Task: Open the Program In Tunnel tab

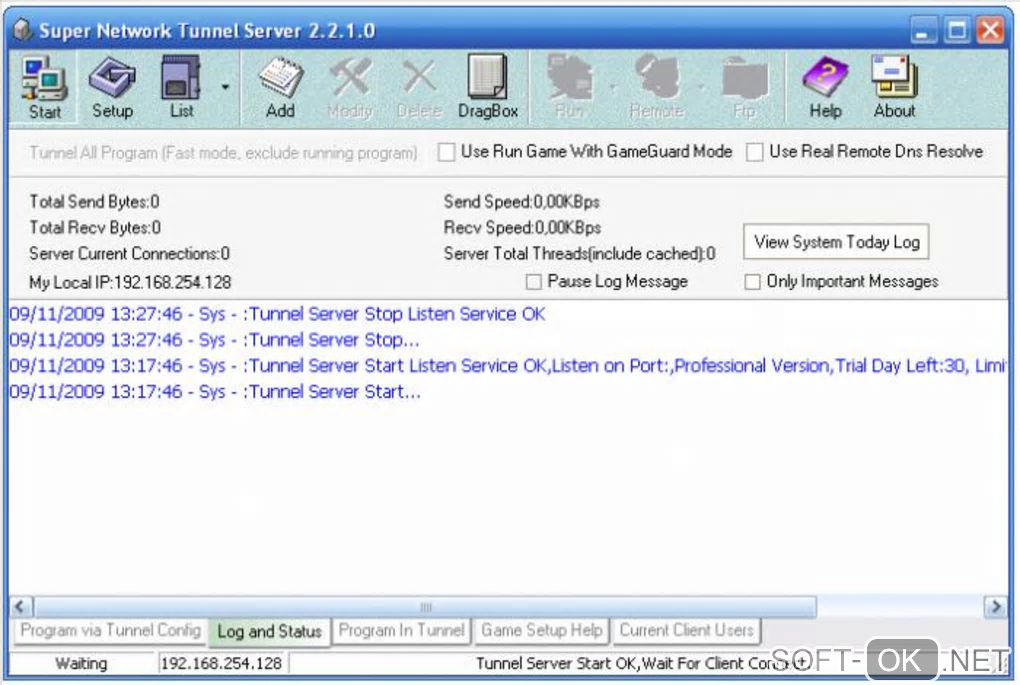Action: (401, 630)
